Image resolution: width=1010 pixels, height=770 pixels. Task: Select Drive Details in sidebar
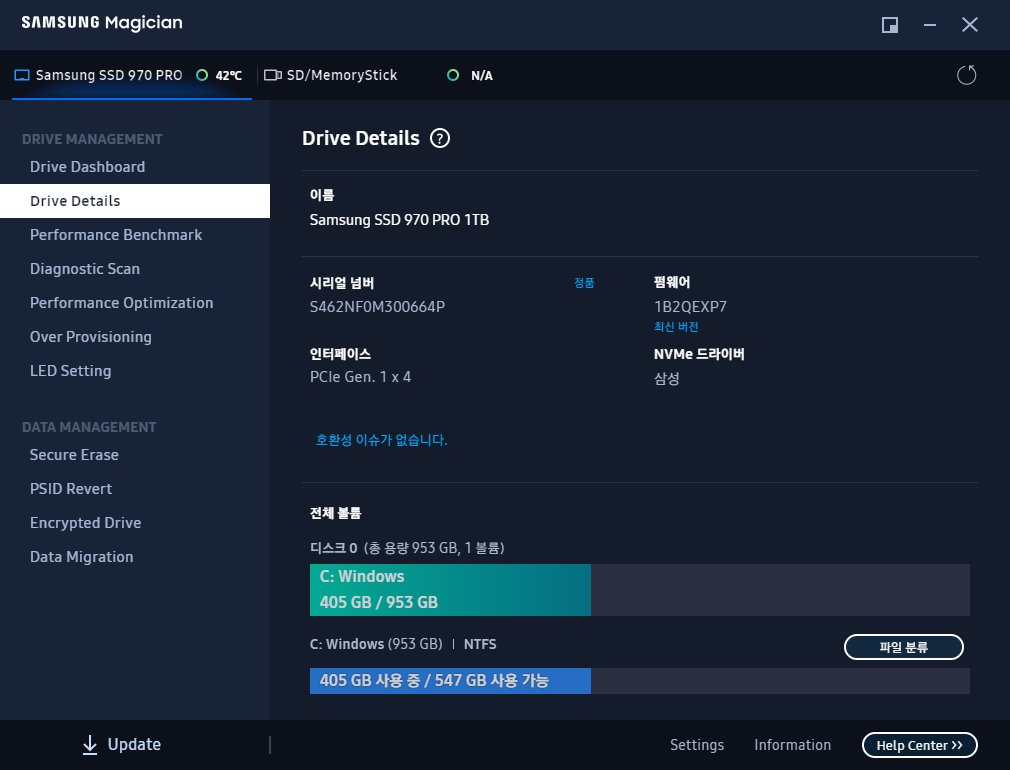(135, 201)
